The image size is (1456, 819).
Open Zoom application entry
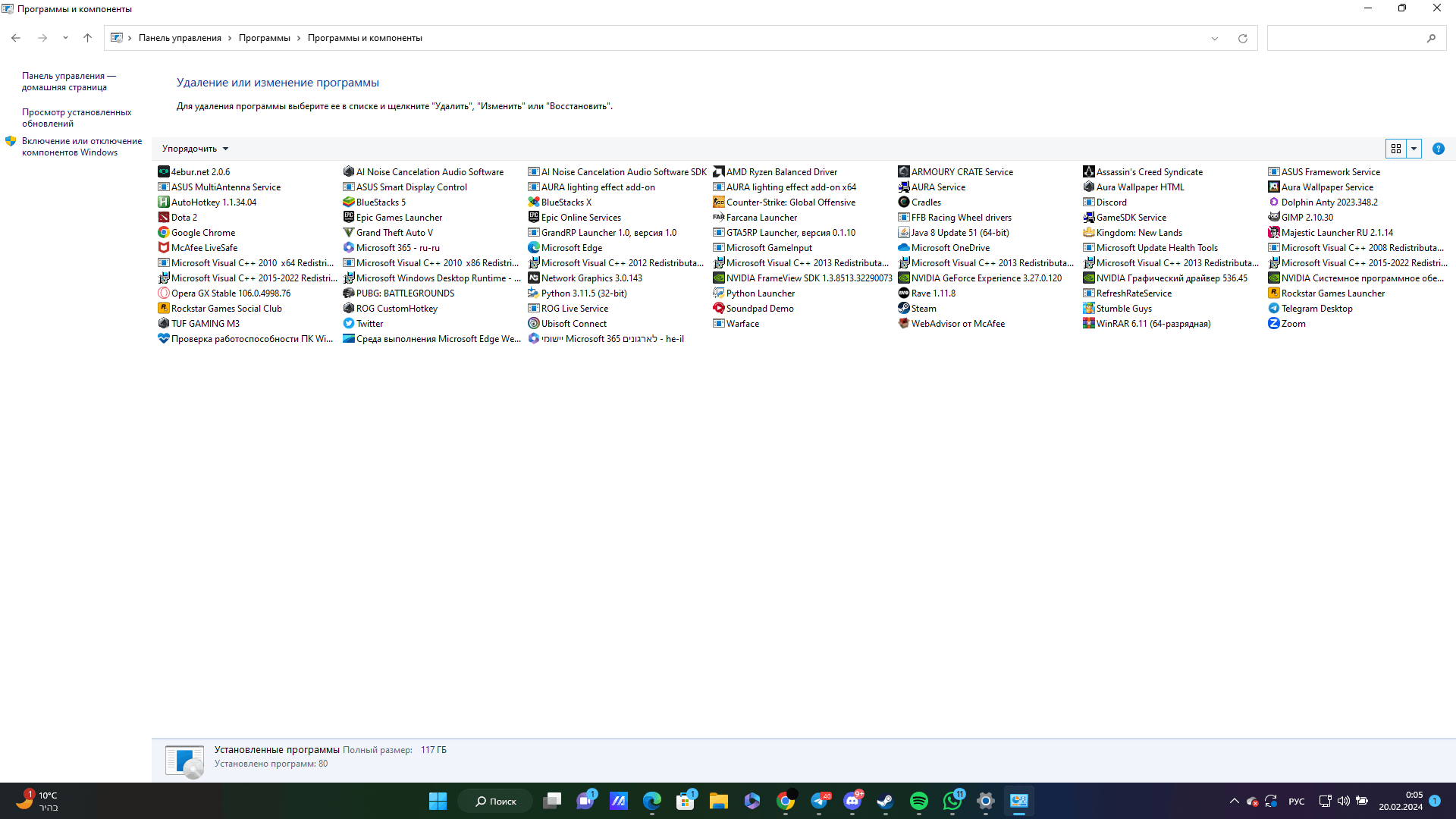(x=1292, y=323)
